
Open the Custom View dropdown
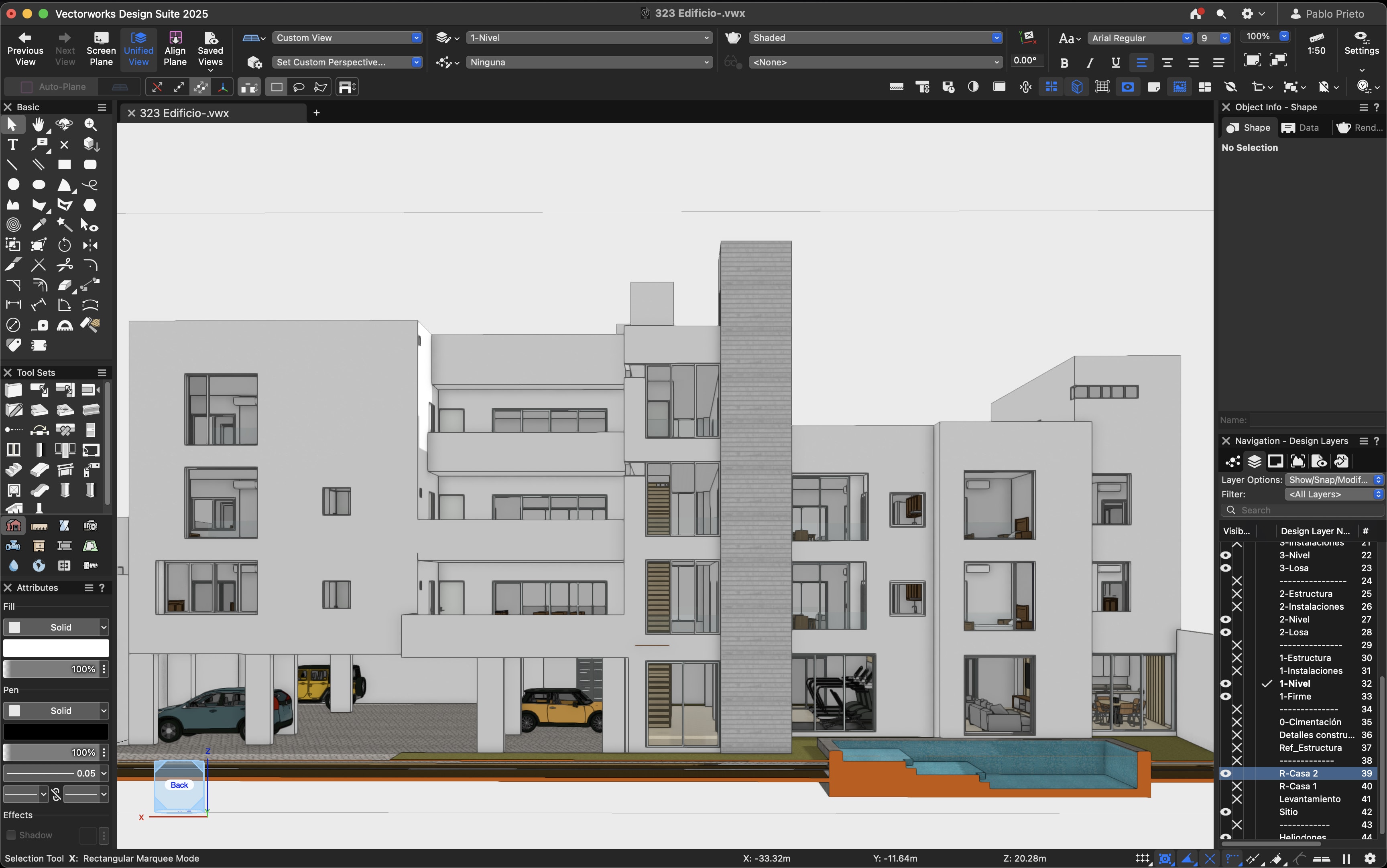pos(347,38)
